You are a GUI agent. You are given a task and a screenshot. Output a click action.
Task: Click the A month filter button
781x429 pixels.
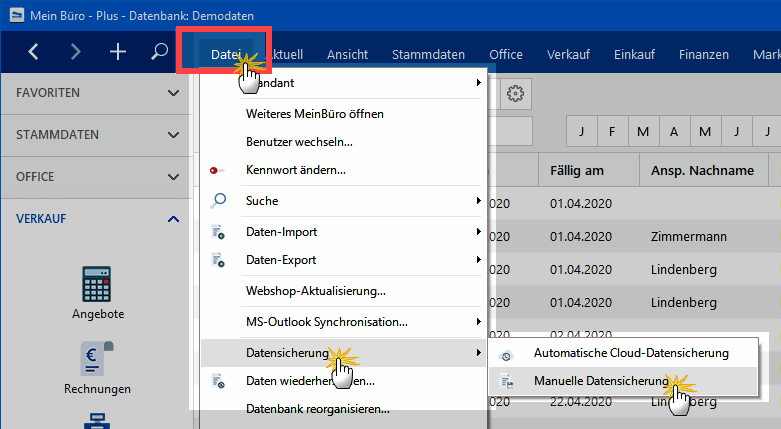pos(673,132)
